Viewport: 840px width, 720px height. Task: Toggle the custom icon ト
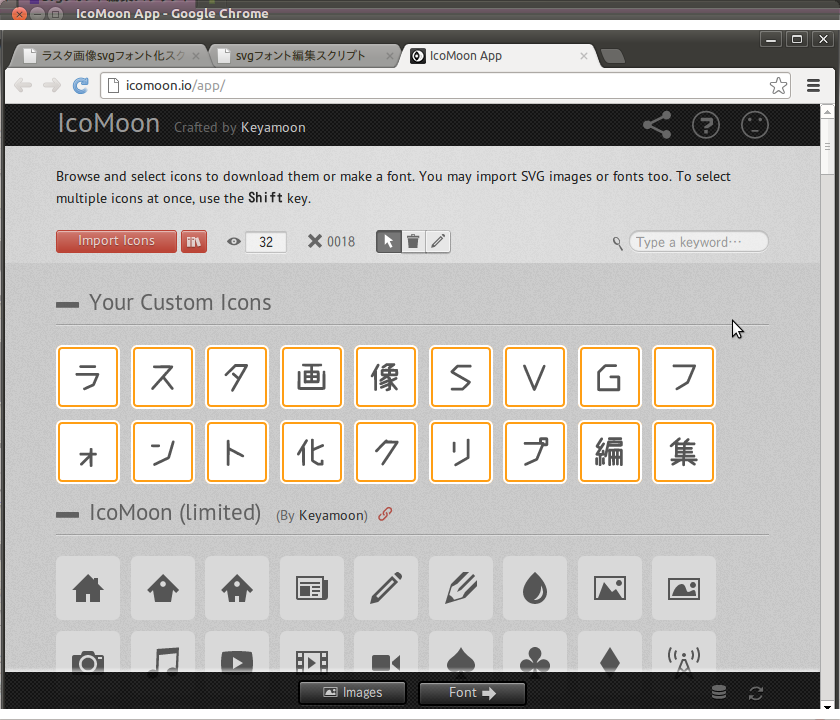[x=237, y=452]
